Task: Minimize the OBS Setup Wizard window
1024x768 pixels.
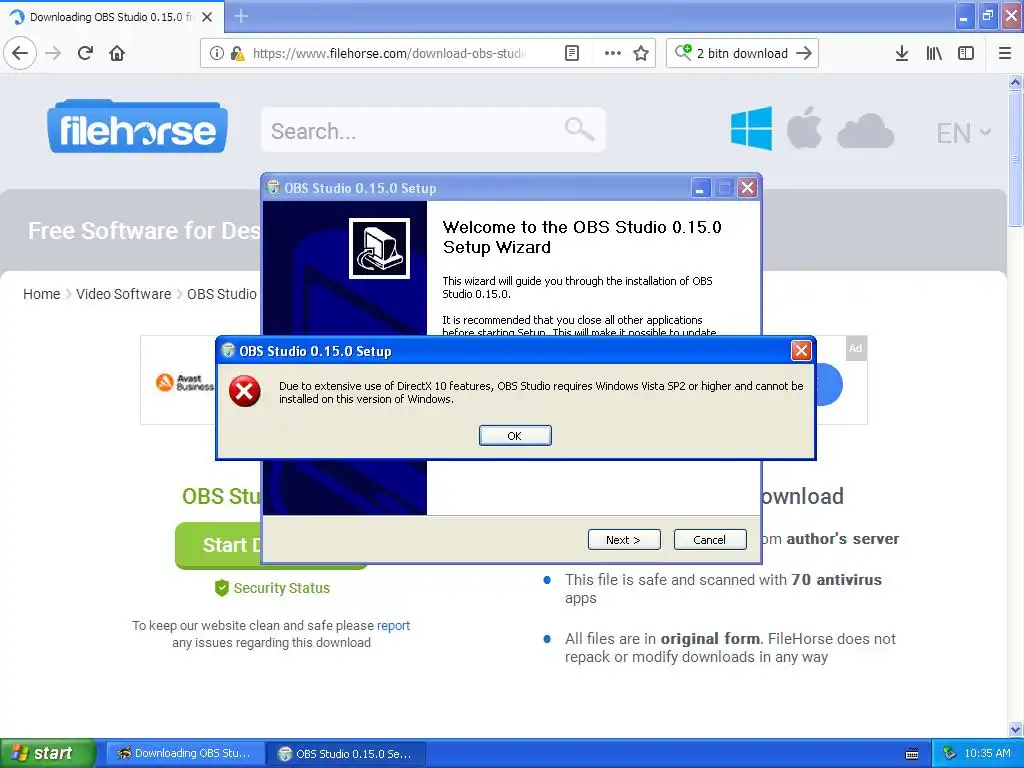Action: point(699,188)
